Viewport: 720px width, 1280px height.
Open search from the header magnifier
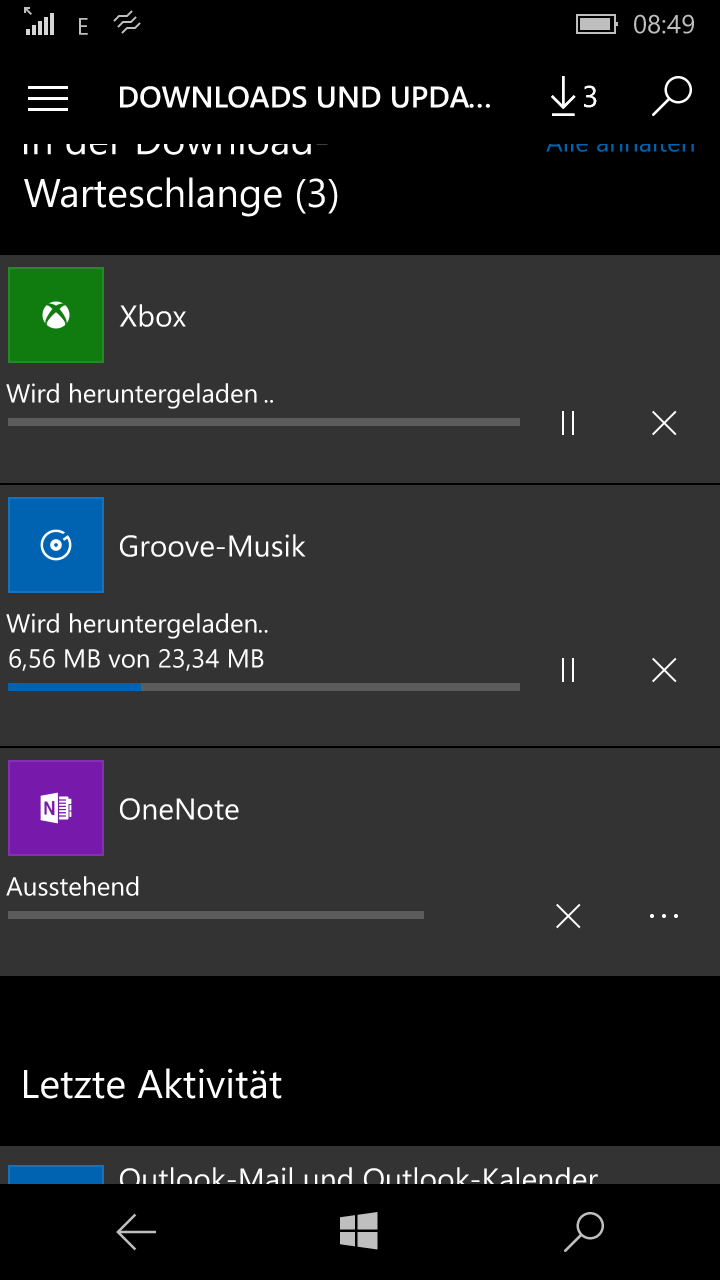tap(671, 97)
